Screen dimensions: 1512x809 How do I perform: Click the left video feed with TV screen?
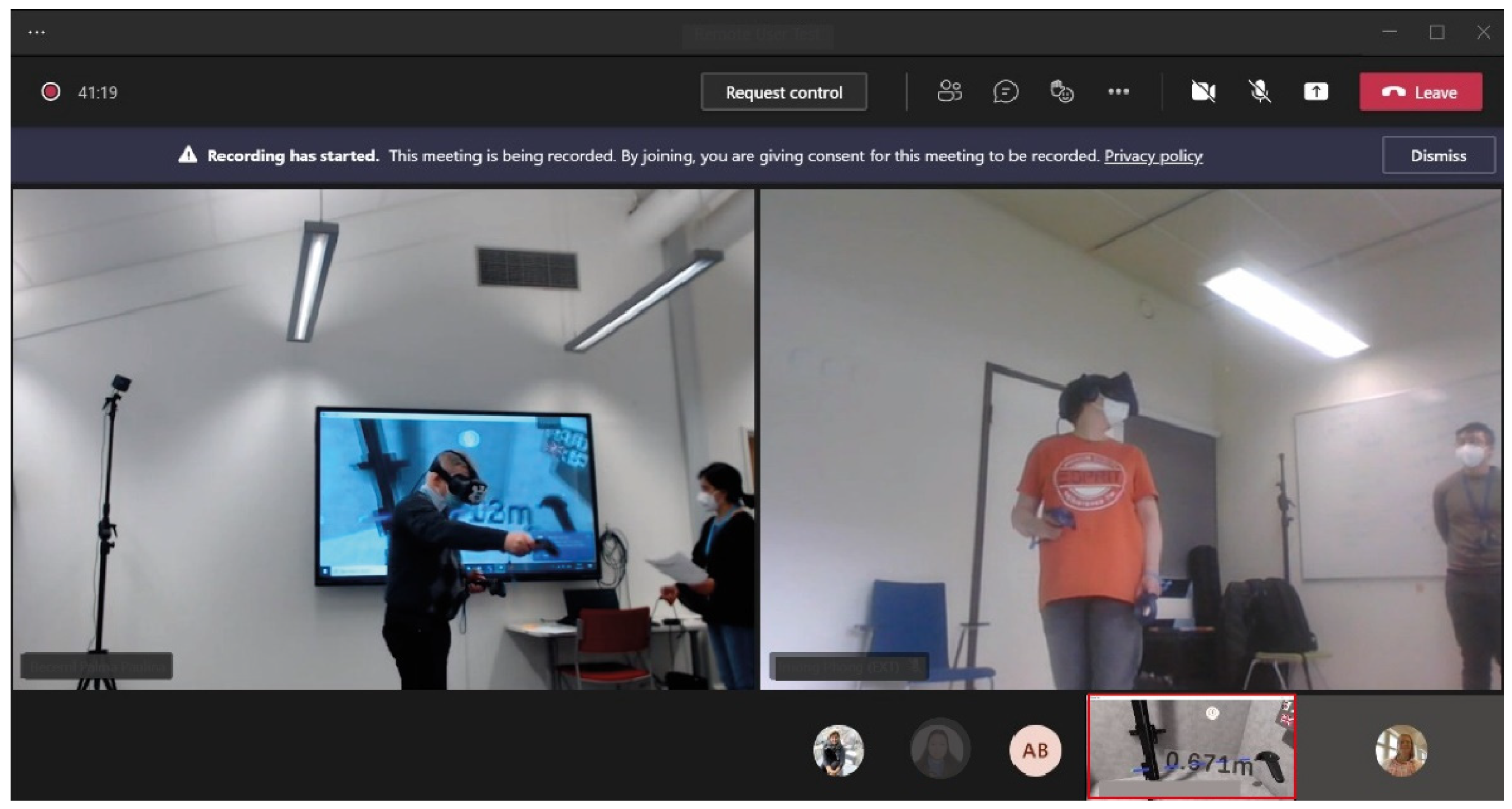coord(383,438)
